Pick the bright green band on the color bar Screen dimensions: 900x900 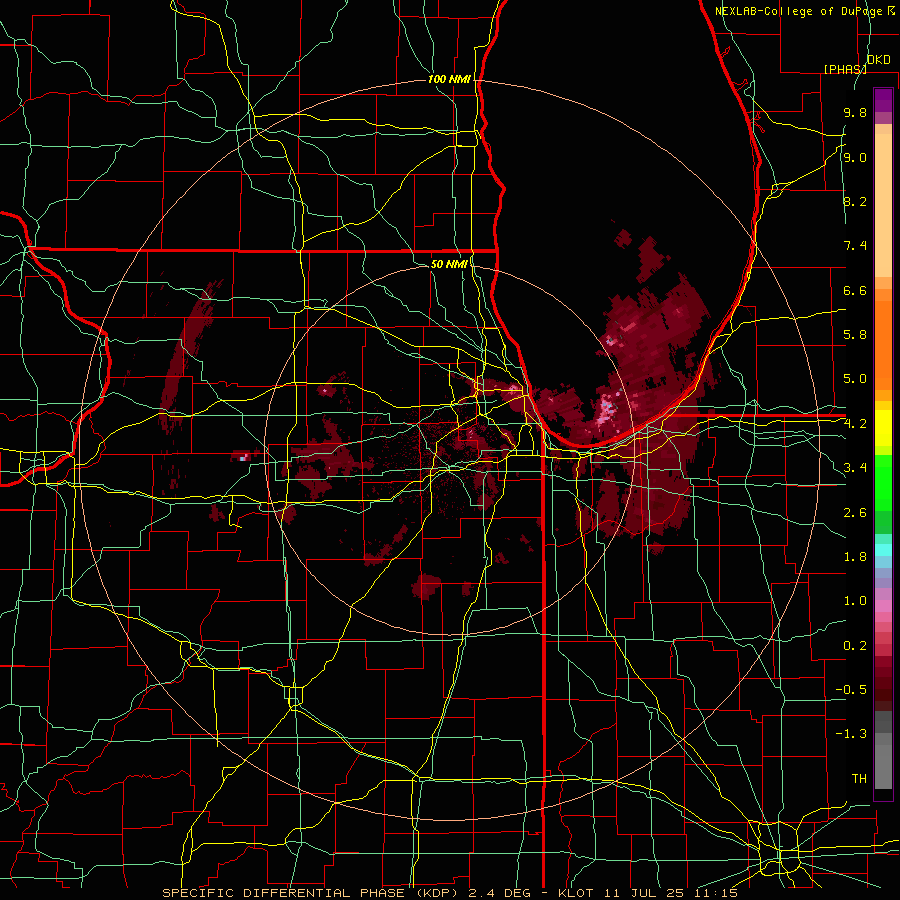883,483
